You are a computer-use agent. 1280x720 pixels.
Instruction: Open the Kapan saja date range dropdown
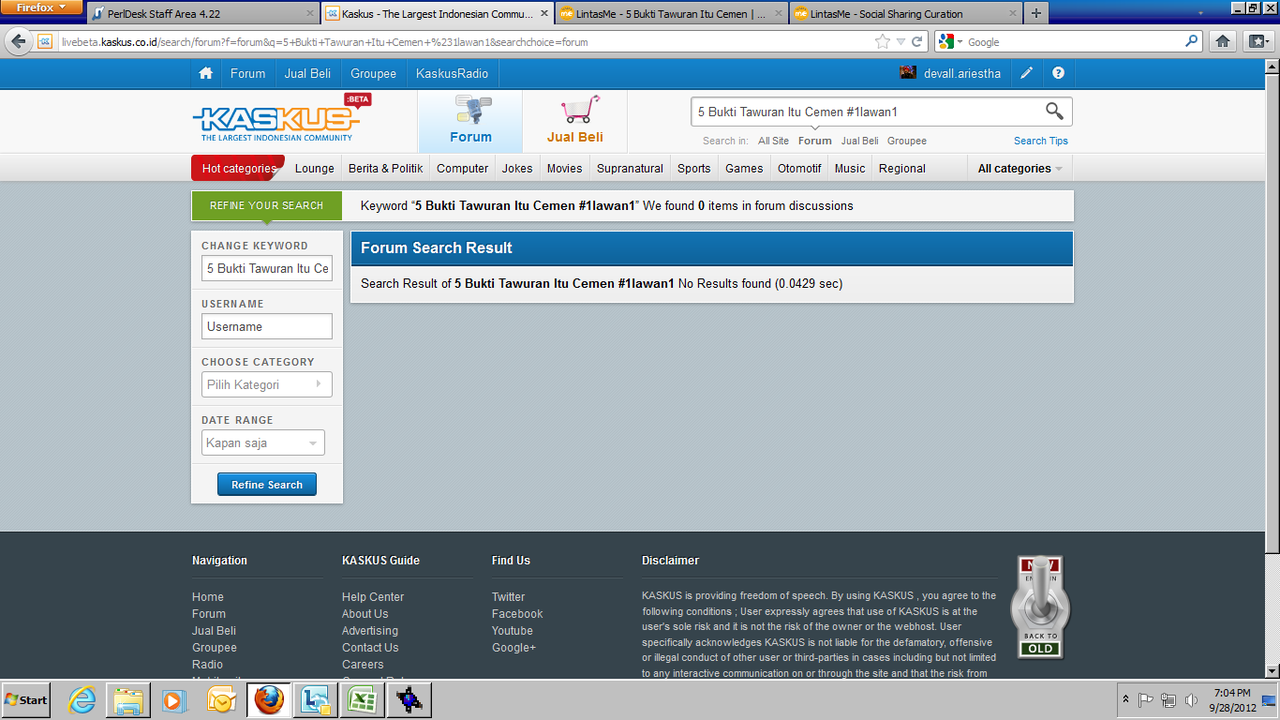[x=263, y=443]
